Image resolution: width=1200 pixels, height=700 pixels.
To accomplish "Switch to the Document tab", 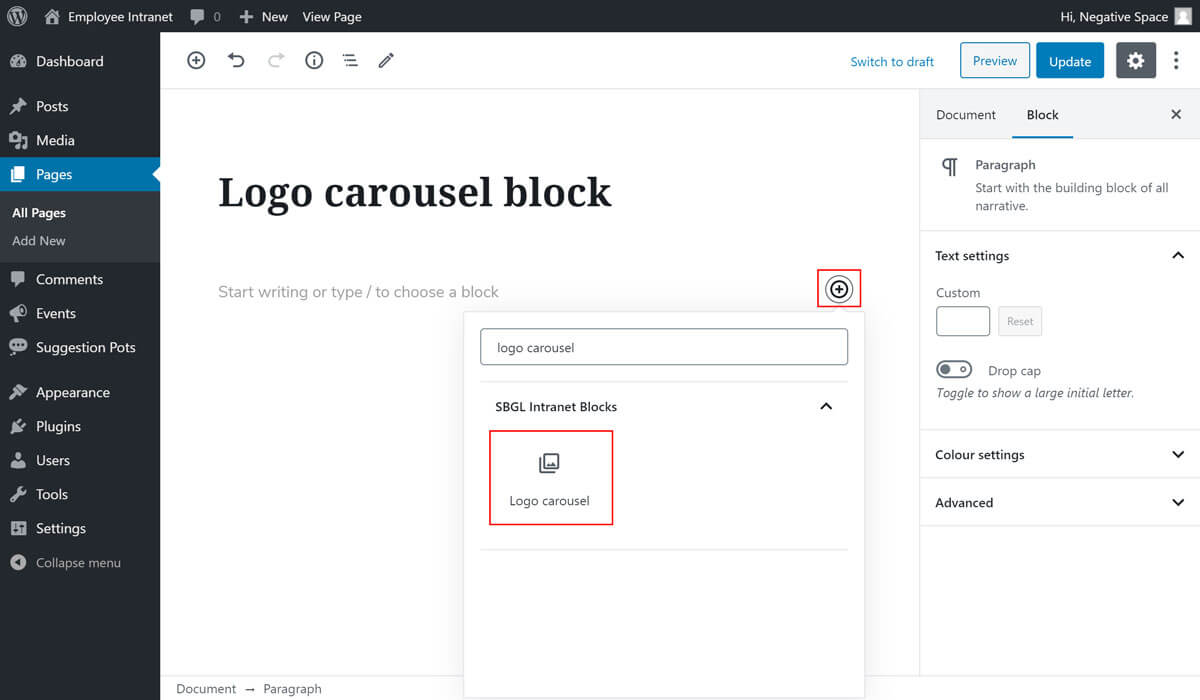I will pyautogui.click(x=965, y=115).
